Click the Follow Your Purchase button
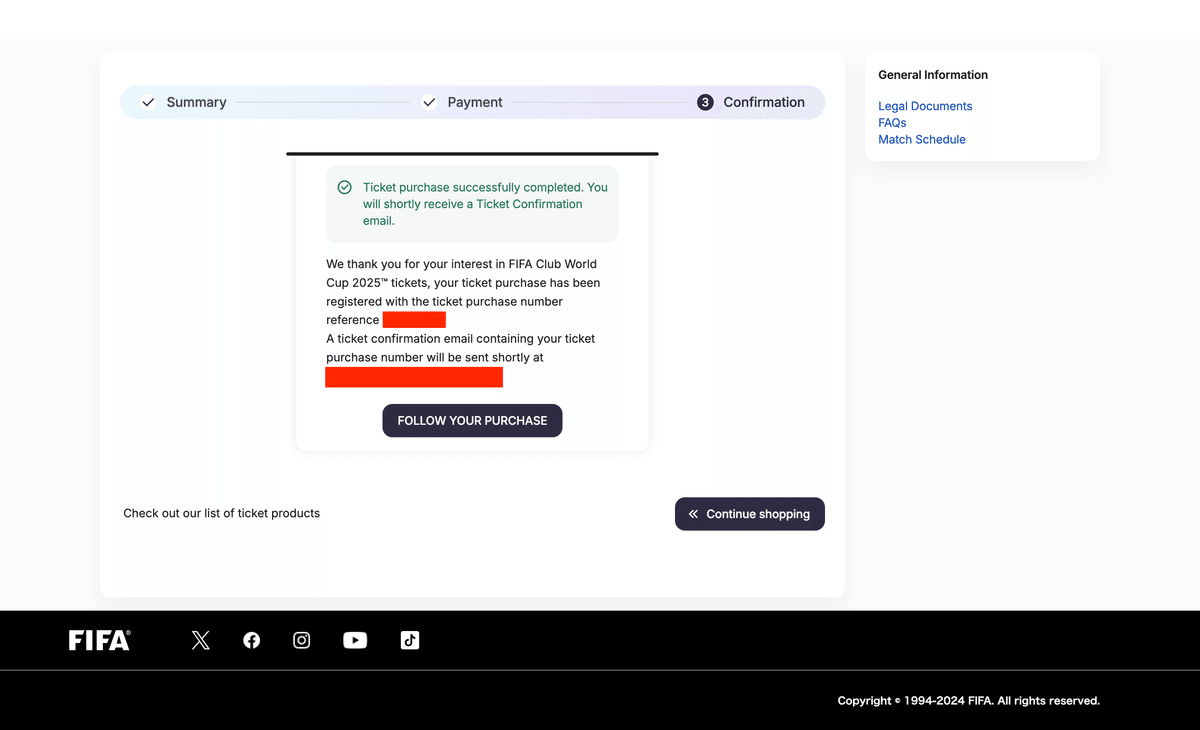 (472, 421)
